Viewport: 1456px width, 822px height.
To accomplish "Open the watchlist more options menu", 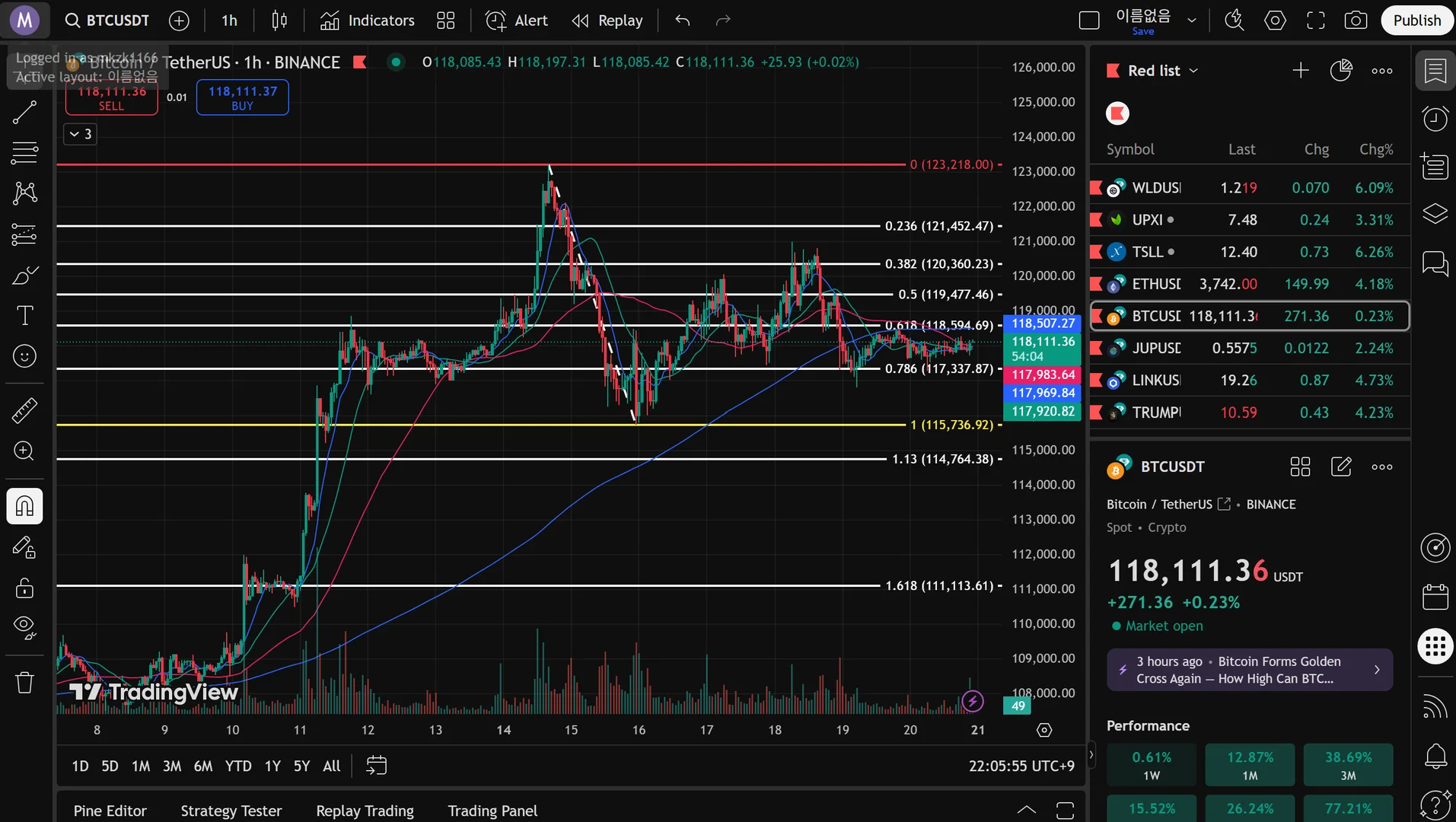I will (x=1381, y=71).
